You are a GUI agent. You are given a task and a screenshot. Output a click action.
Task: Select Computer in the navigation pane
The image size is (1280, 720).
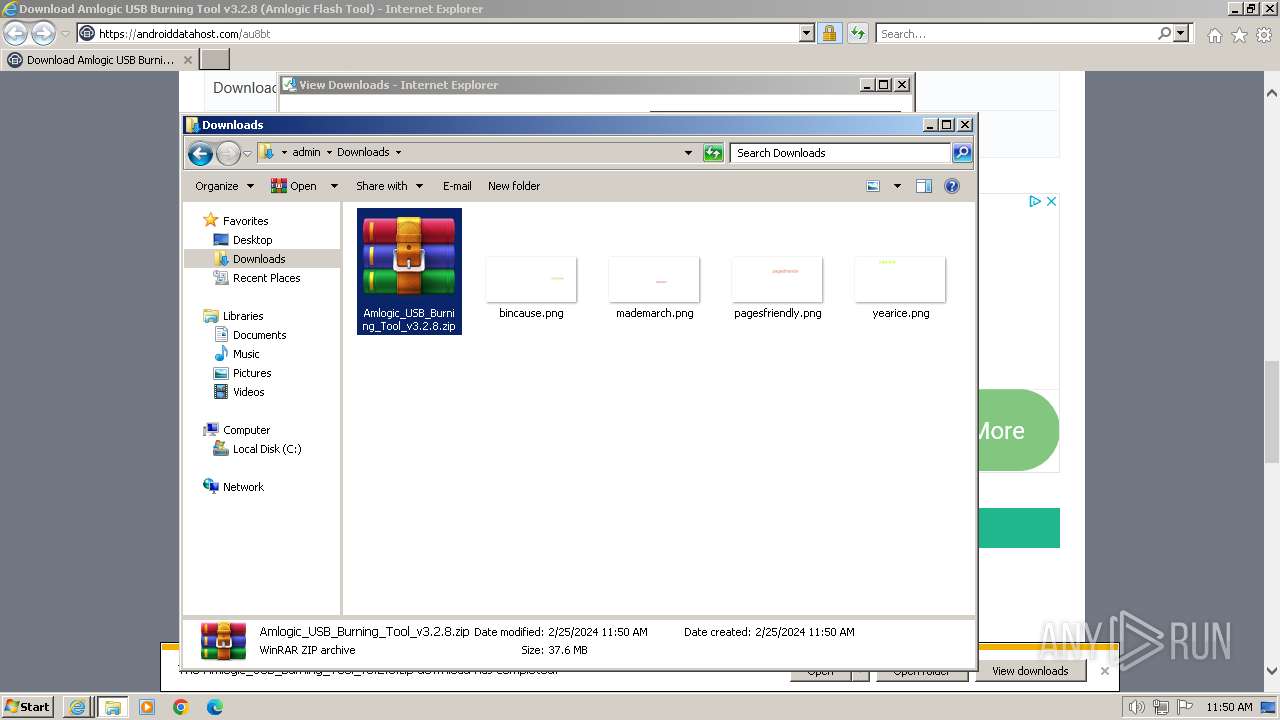[246, 430]
